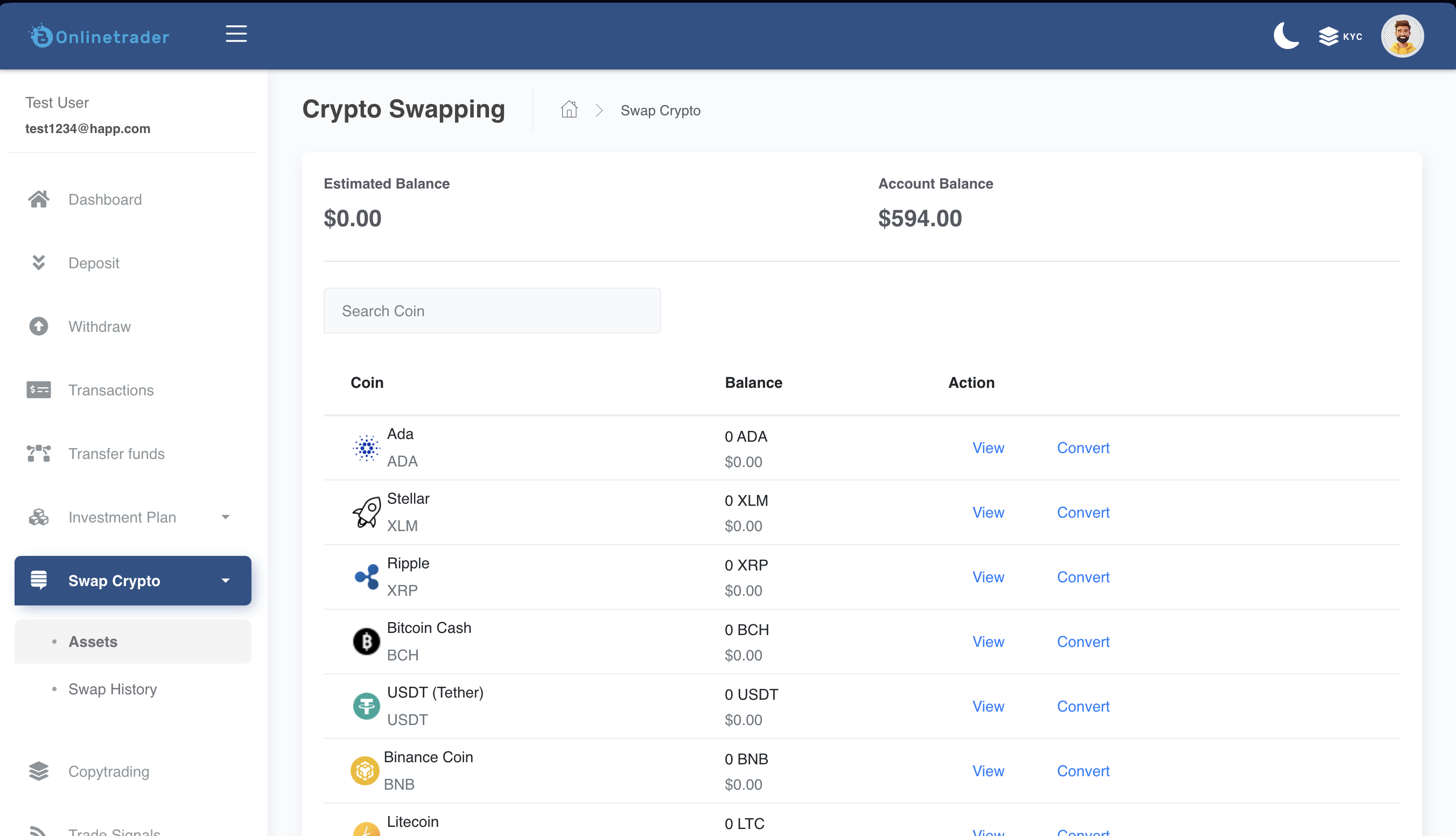Click the Cardano ADA coin logo
Image resolution: width=1456 pixels, height=836 pixels.
(366, 447)
